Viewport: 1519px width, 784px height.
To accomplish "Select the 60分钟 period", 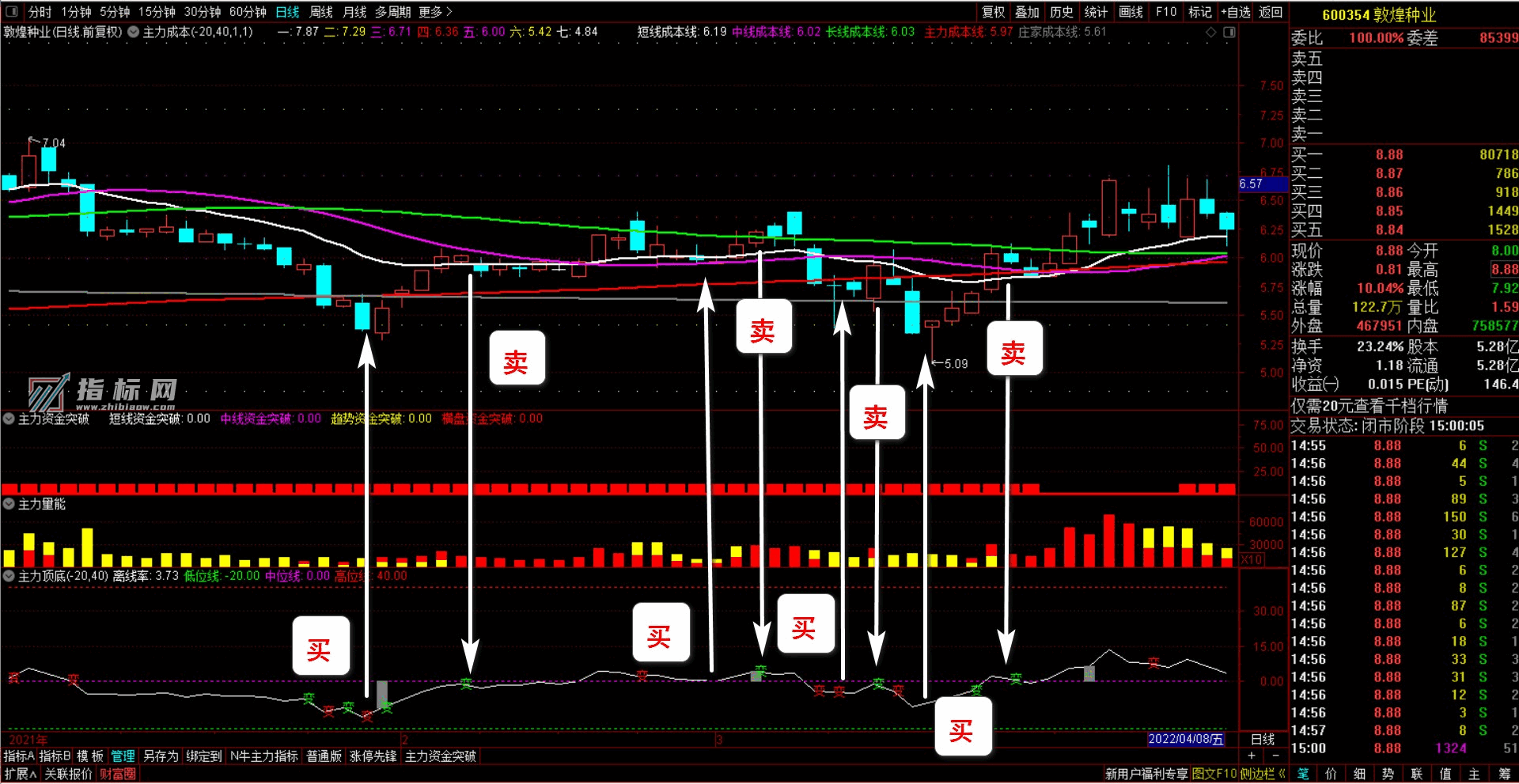I will click(x=248, y=12).
